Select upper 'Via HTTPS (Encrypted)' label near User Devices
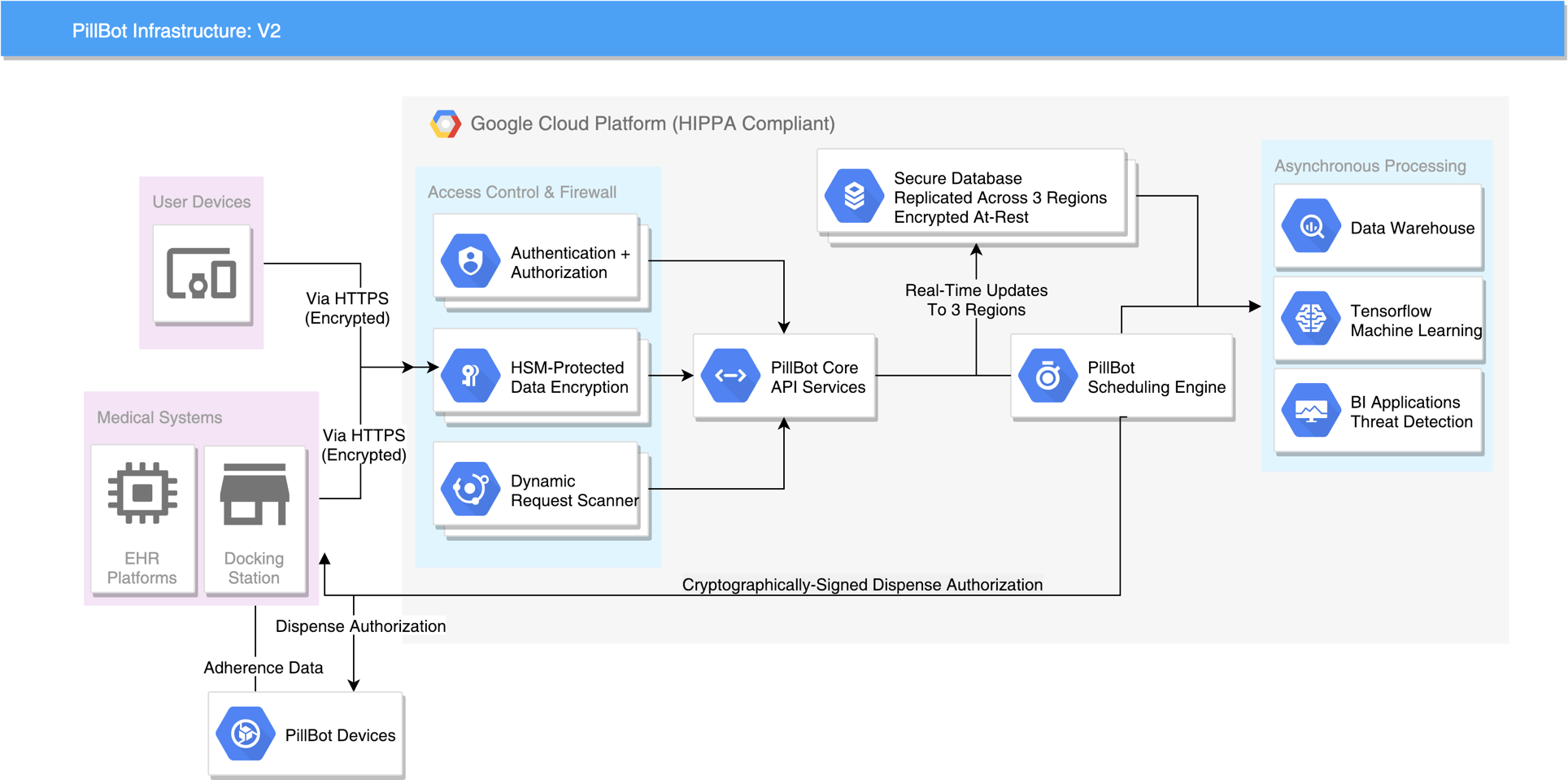 pyautogui.click(x=347, y=308)
